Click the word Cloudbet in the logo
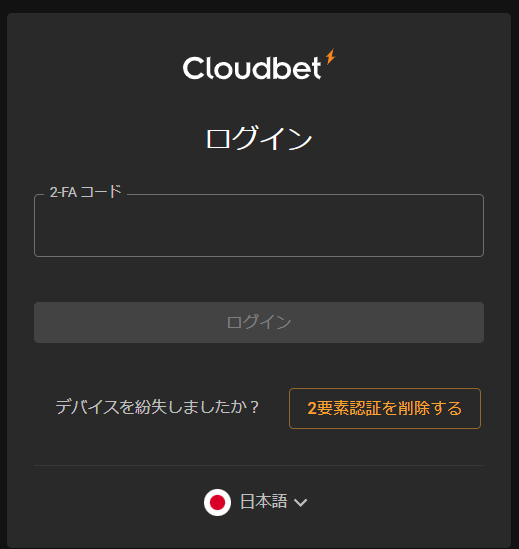The image size is (519, 549). click(252, 68)
